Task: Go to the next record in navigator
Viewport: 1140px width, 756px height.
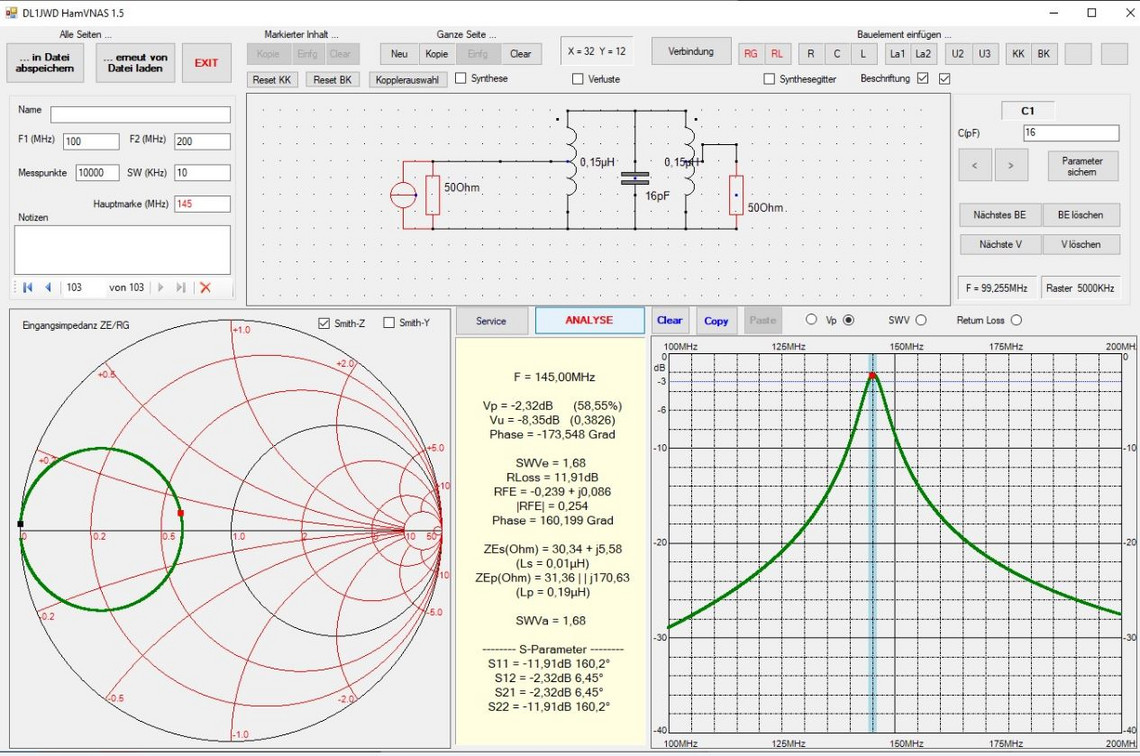Action: pos(161,287)
